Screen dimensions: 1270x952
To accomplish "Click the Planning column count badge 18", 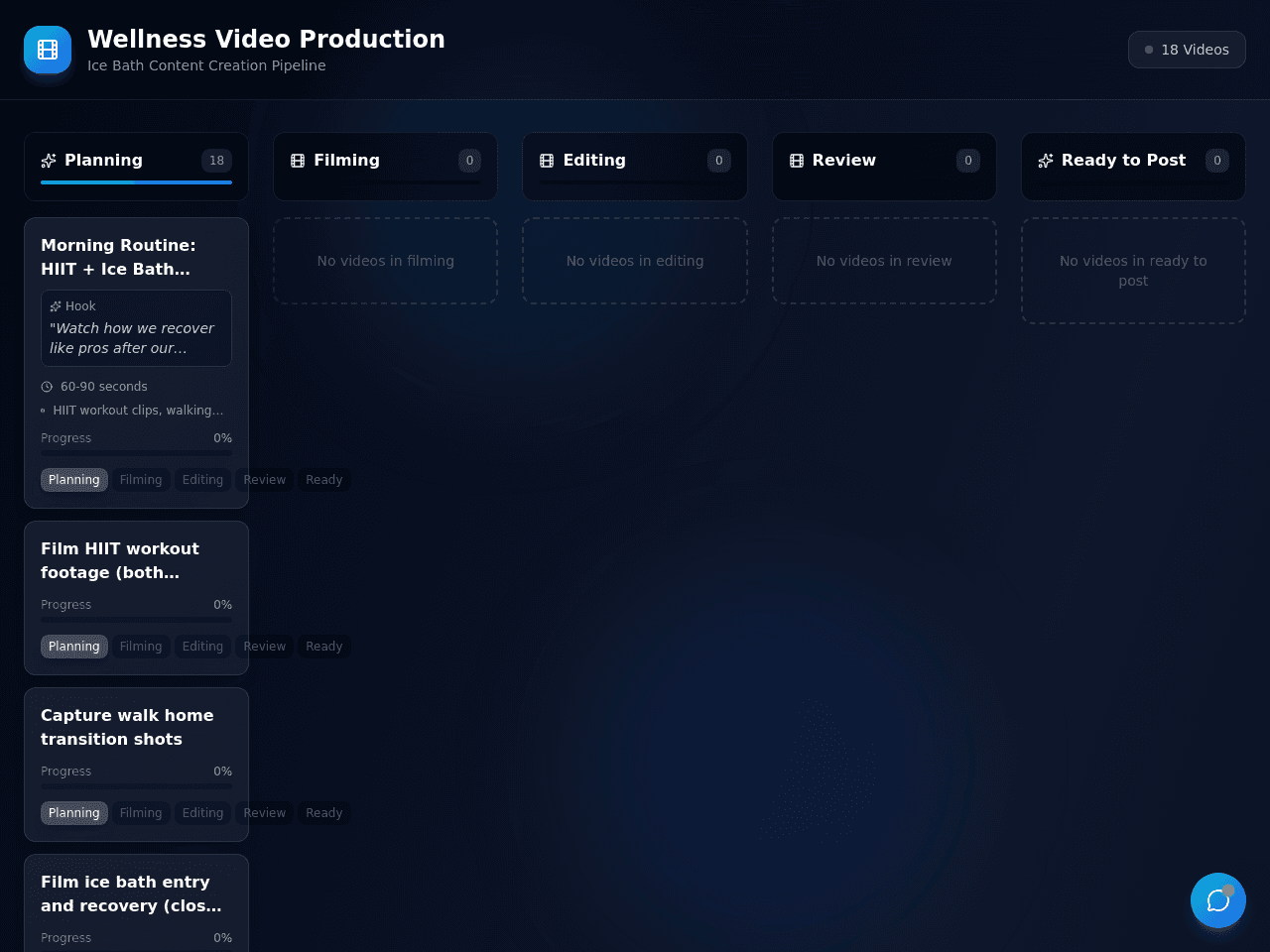I will [x=216, y=161].
